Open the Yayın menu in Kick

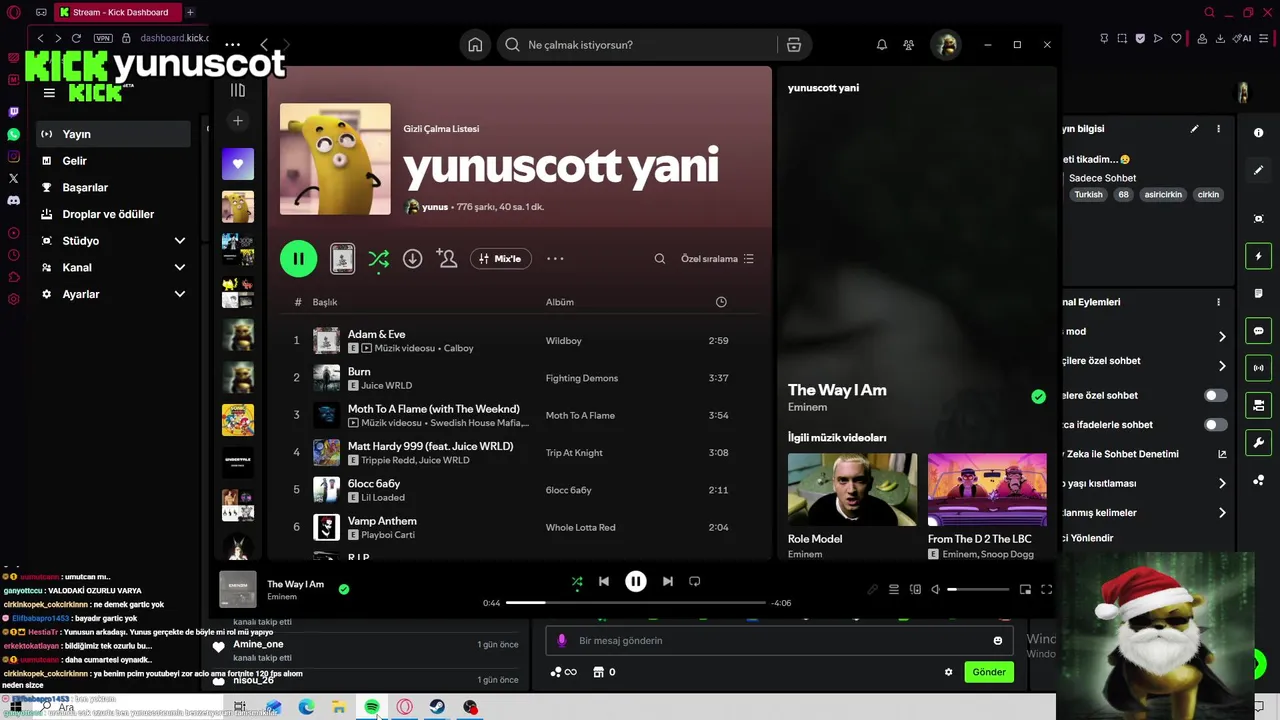113,134
